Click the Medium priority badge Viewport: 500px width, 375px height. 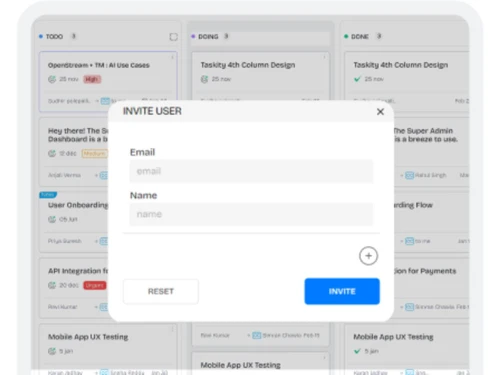coord(95,153)
